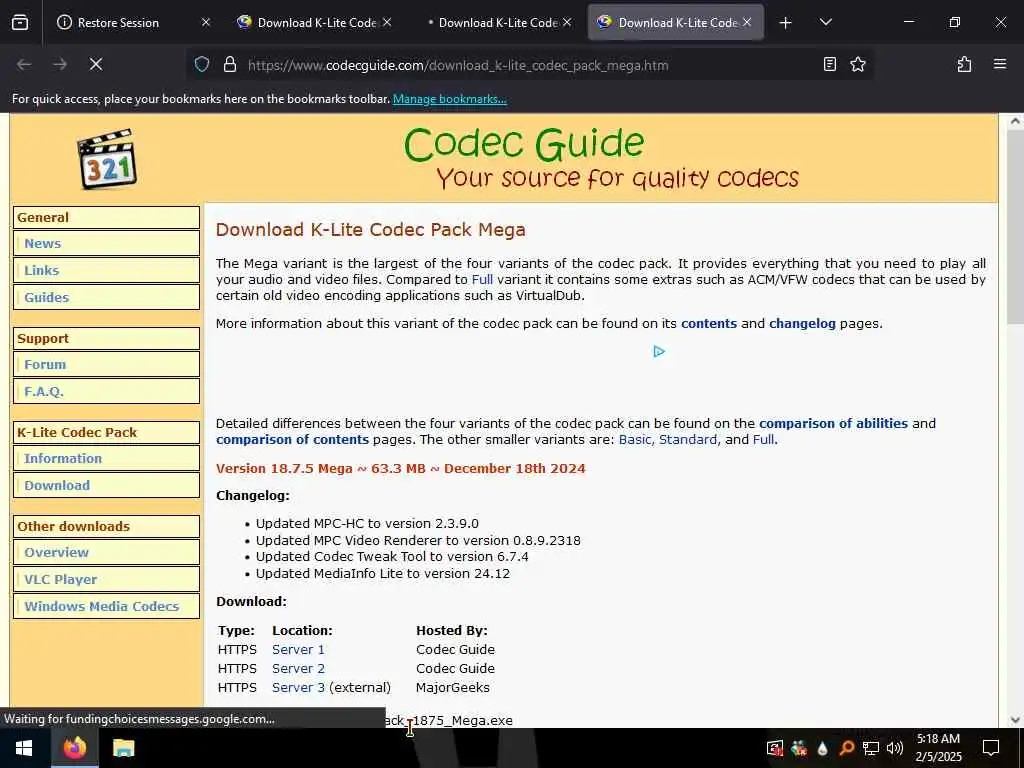1024x768 pixels.
Task: Open the Standard variant link
Action: point(688,440)
